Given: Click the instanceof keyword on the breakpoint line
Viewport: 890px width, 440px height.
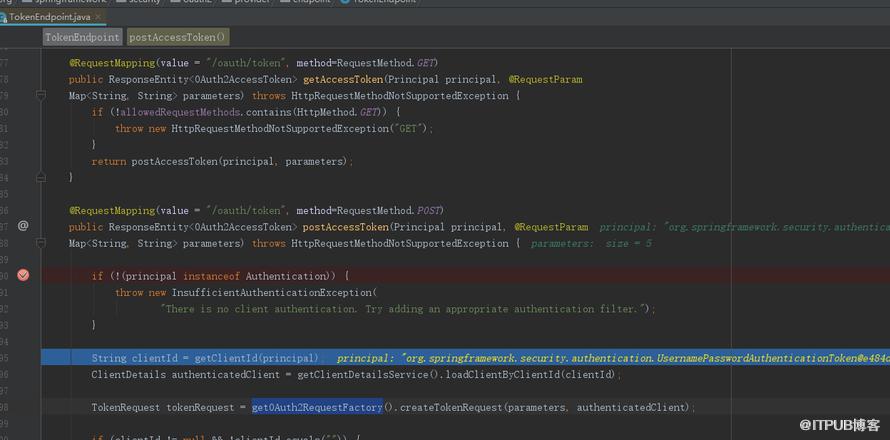Looking at the screenshot, I should (x=211, y=276).
